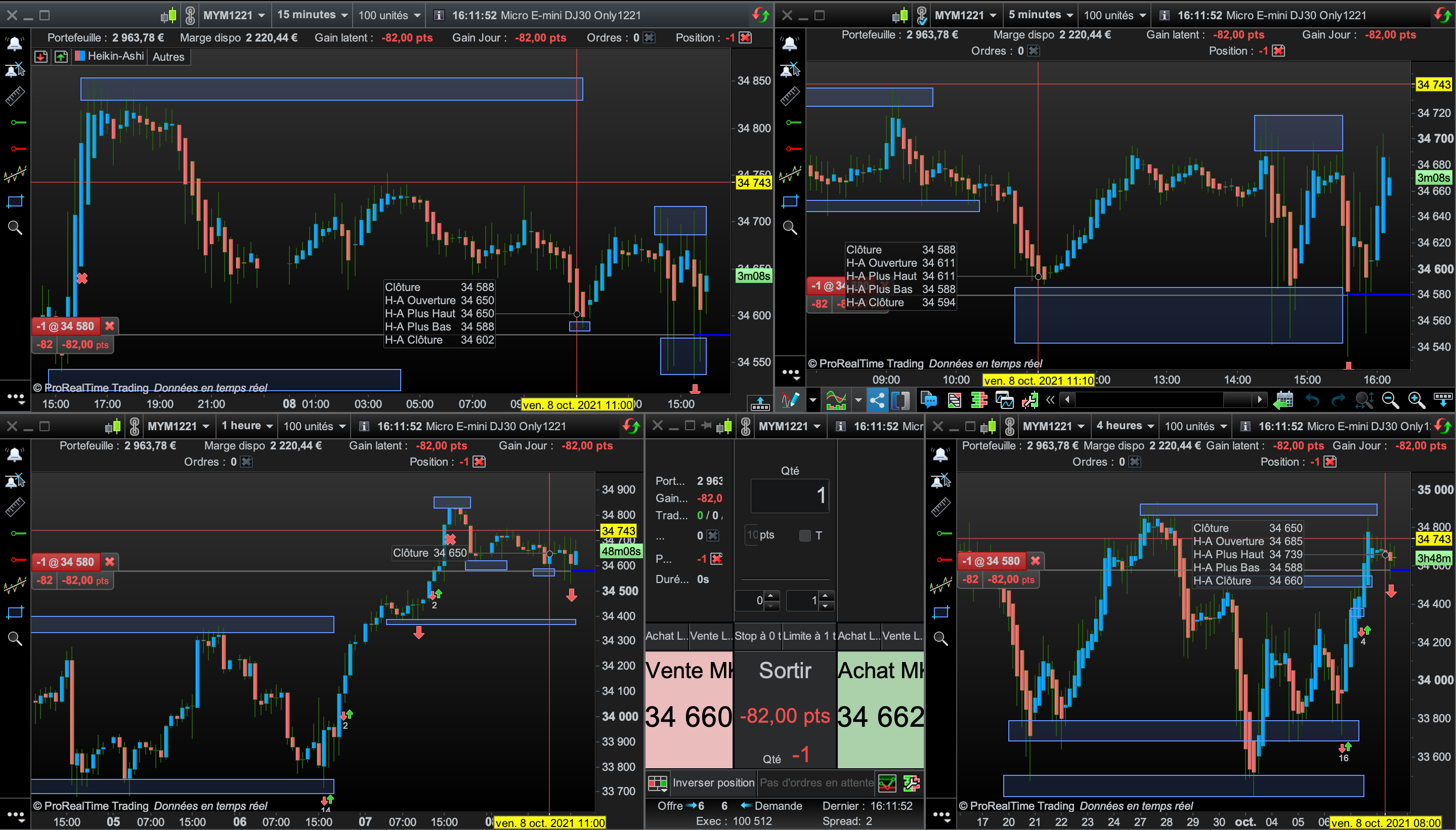Toggle close position X in order panel
Image resolution: width=1456 pixels, height=830 pixels.
717,559
